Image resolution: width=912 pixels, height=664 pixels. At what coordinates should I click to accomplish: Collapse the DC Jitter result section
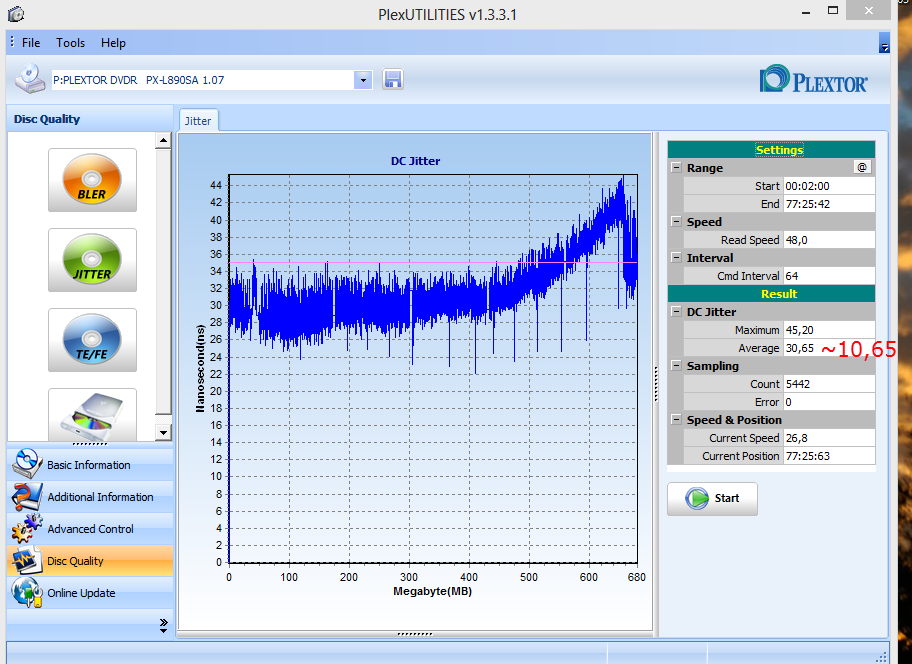pyautogui.click(x=676, y=312)
